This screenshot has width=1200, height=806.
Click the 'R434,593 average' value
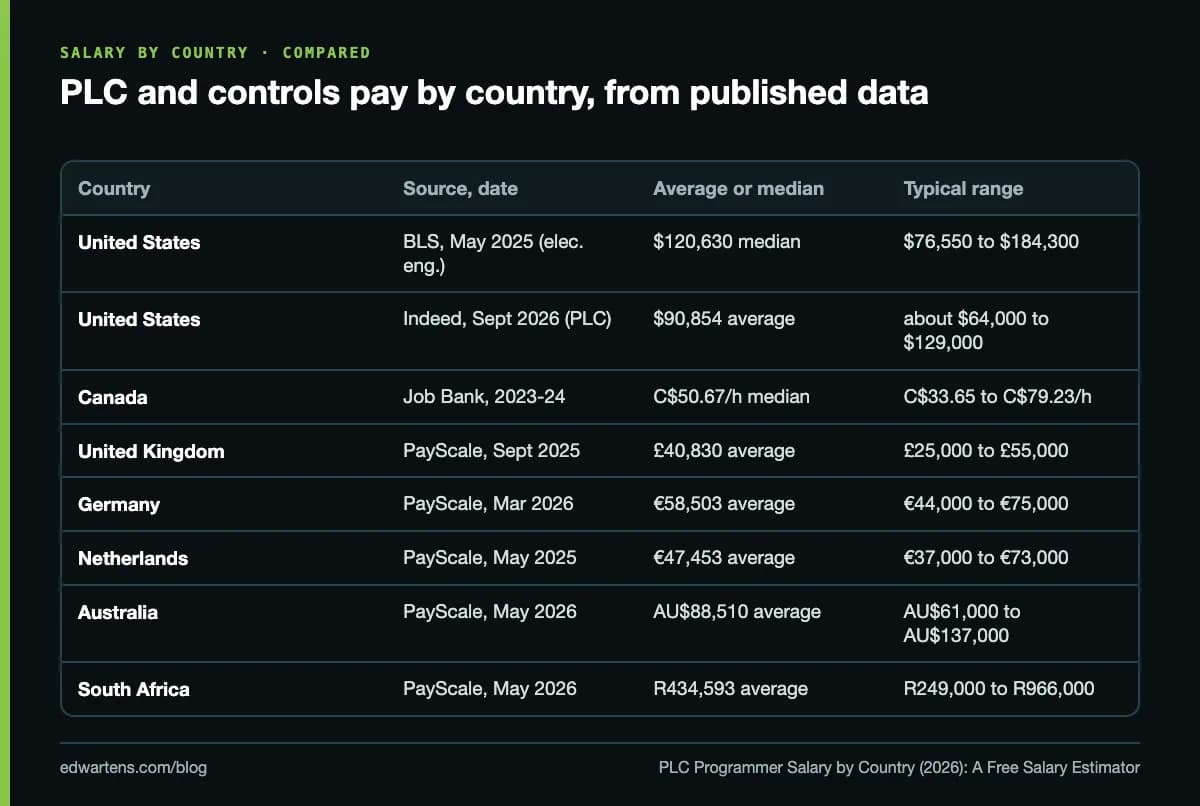coord(730,689)
